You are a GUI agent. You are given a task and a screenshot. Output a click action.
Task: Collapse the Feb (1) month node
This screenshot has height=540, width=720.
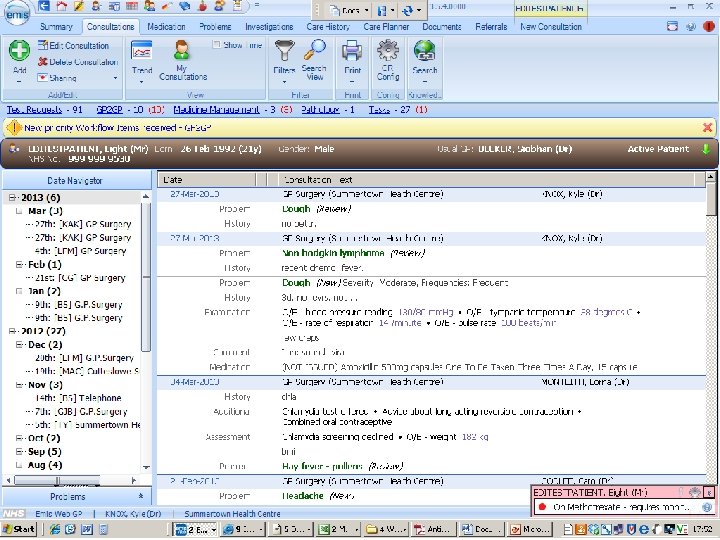[19, 264]
